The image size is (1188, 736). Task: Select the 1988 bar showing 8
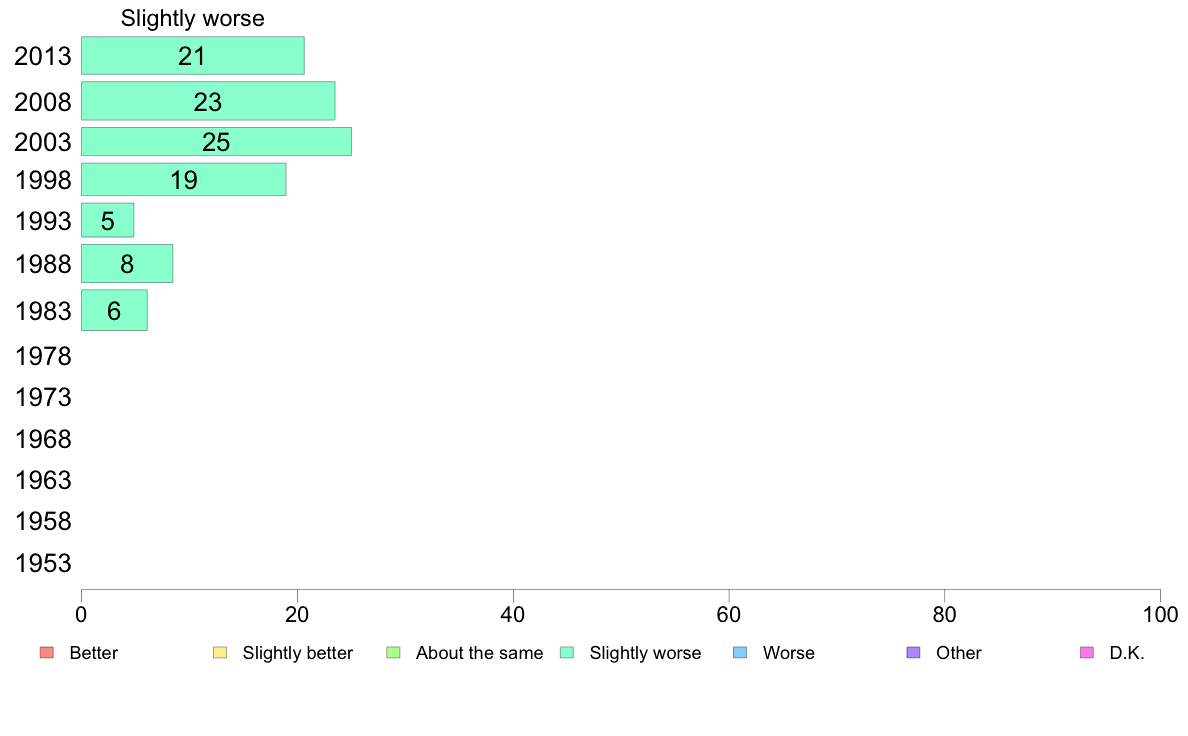coord(127,264)
